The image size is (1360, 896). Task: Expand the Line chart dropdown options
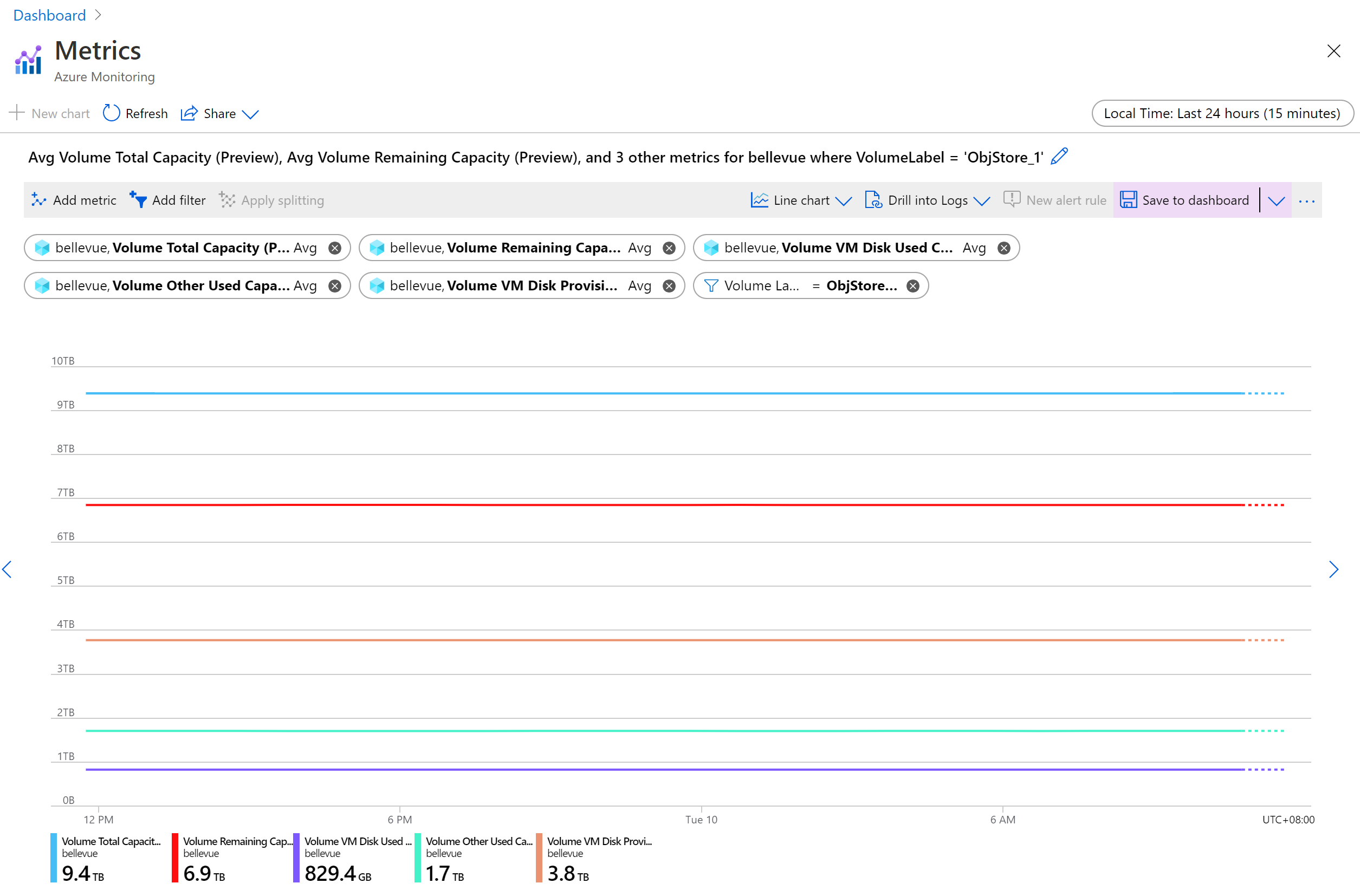[x=843, y=199]
